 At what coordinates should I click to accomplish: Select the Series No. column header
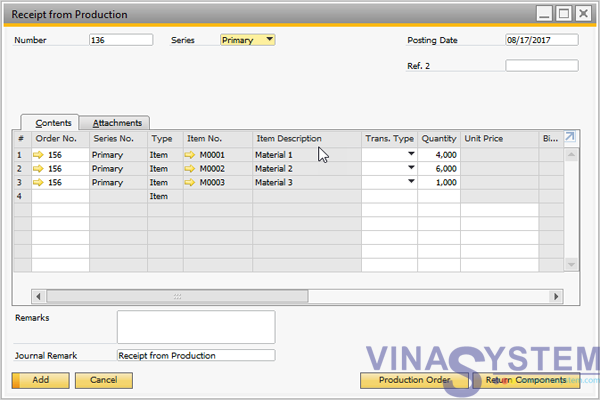pos(118,139)
